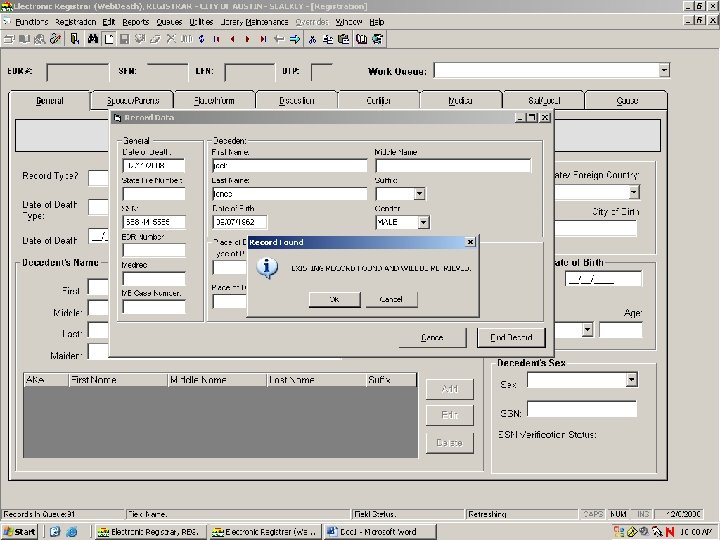The width and height of the screenshot is (720, 540).
Task: Click the open book toolbar icon
Action: 361,39
